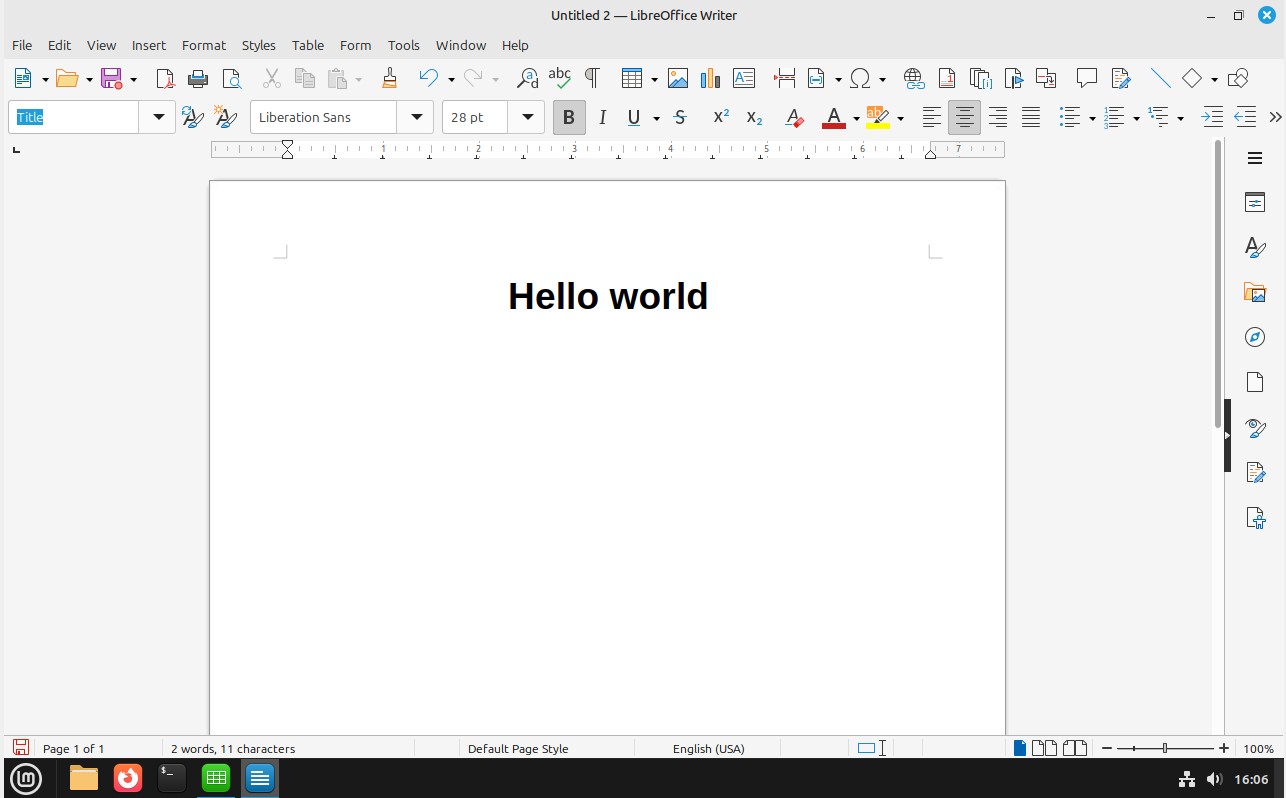The height and width of the screenshot is (798, 1286).
Task: Apply the yellow highlighting color
Action: 877,117
